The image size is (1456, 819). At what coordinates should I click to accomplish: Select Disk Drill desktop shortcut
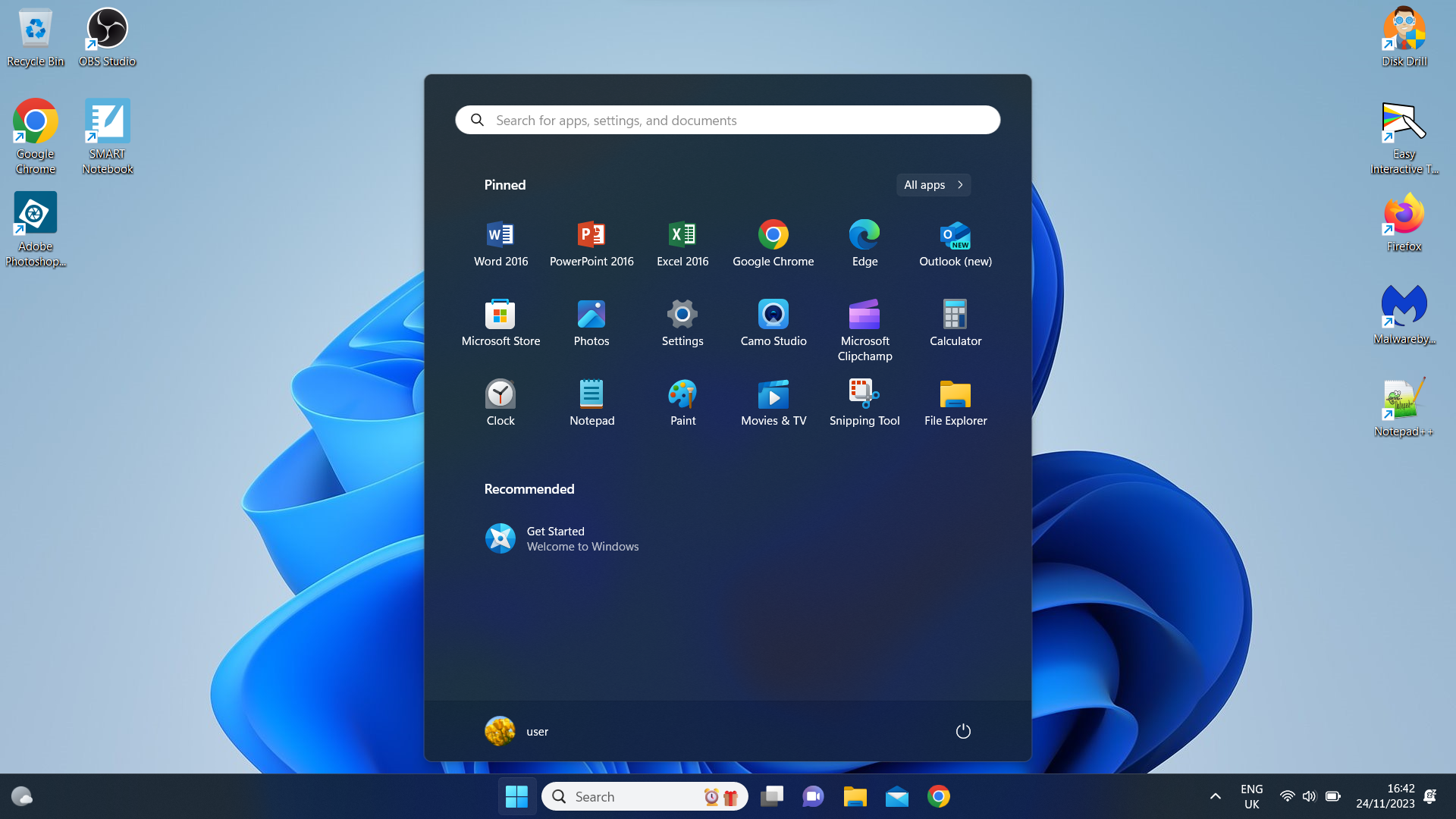click(1404, 37)
